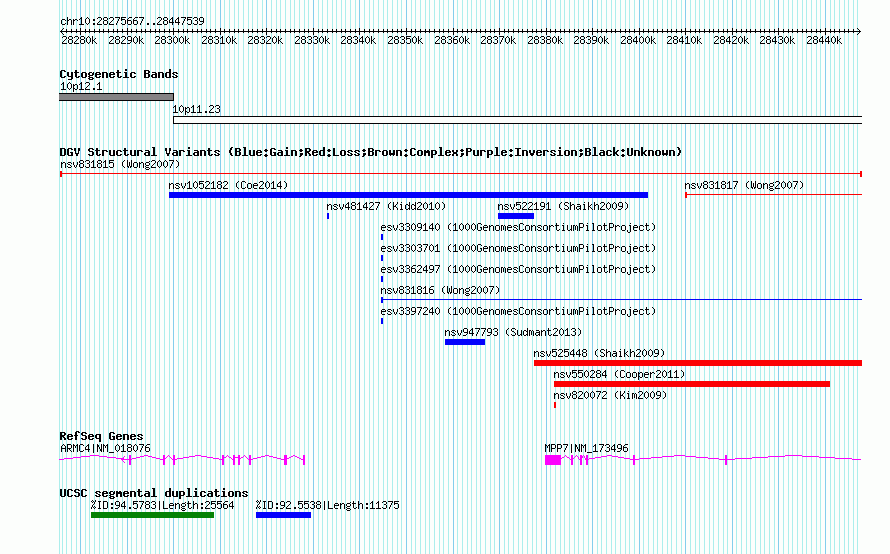Image resolution: width=890 pixels, height=554 pixels.
Task: Select the blue segmental duplication bar
Action: [x=283, y=515]
